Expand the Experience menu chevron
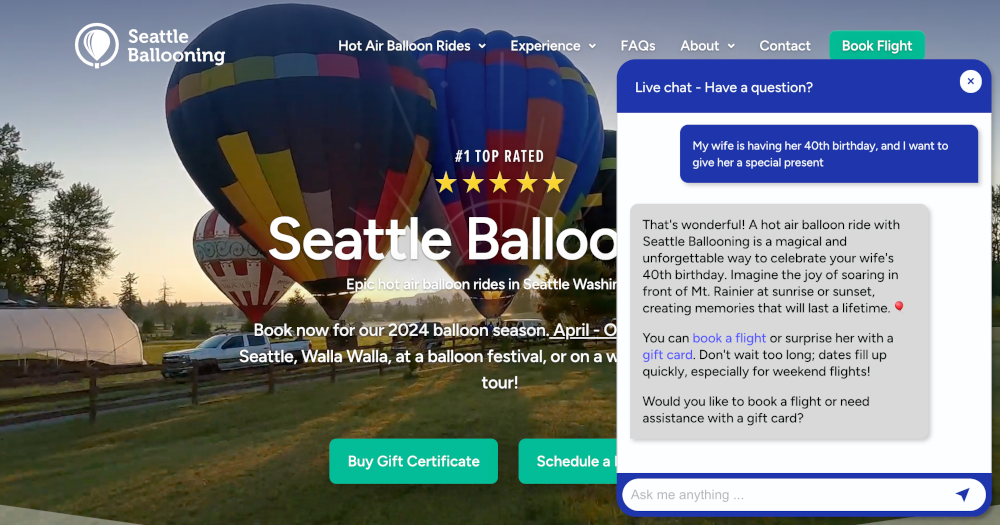This screenshot has height=525, width=1000. tap(592, 46)
